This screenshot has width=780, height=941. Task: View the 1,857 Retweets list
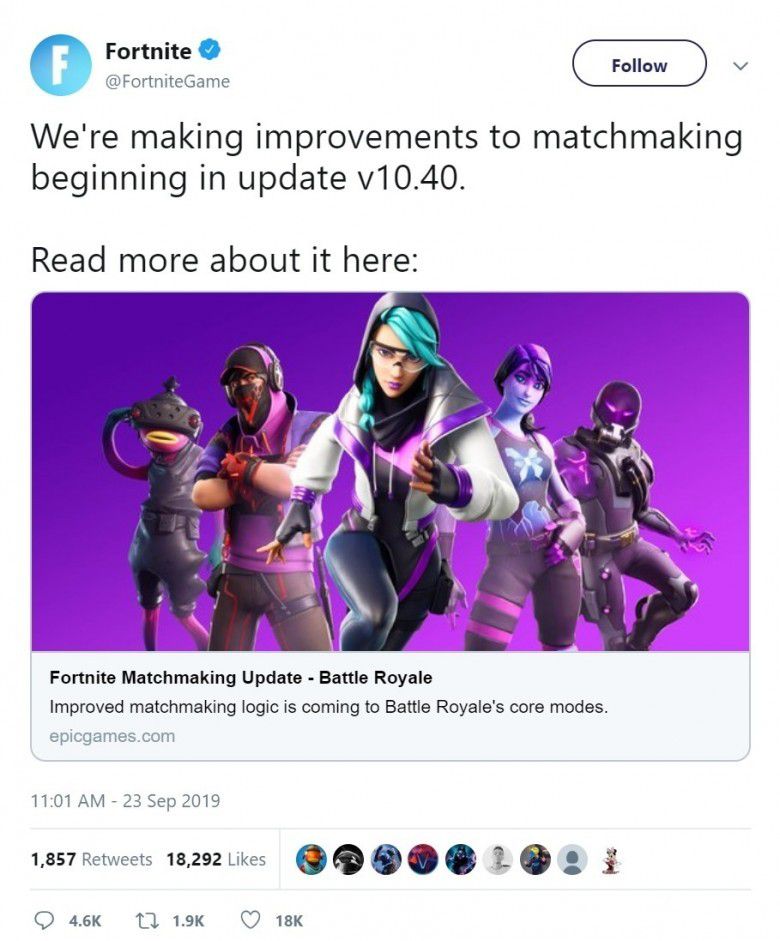[91, 859]
